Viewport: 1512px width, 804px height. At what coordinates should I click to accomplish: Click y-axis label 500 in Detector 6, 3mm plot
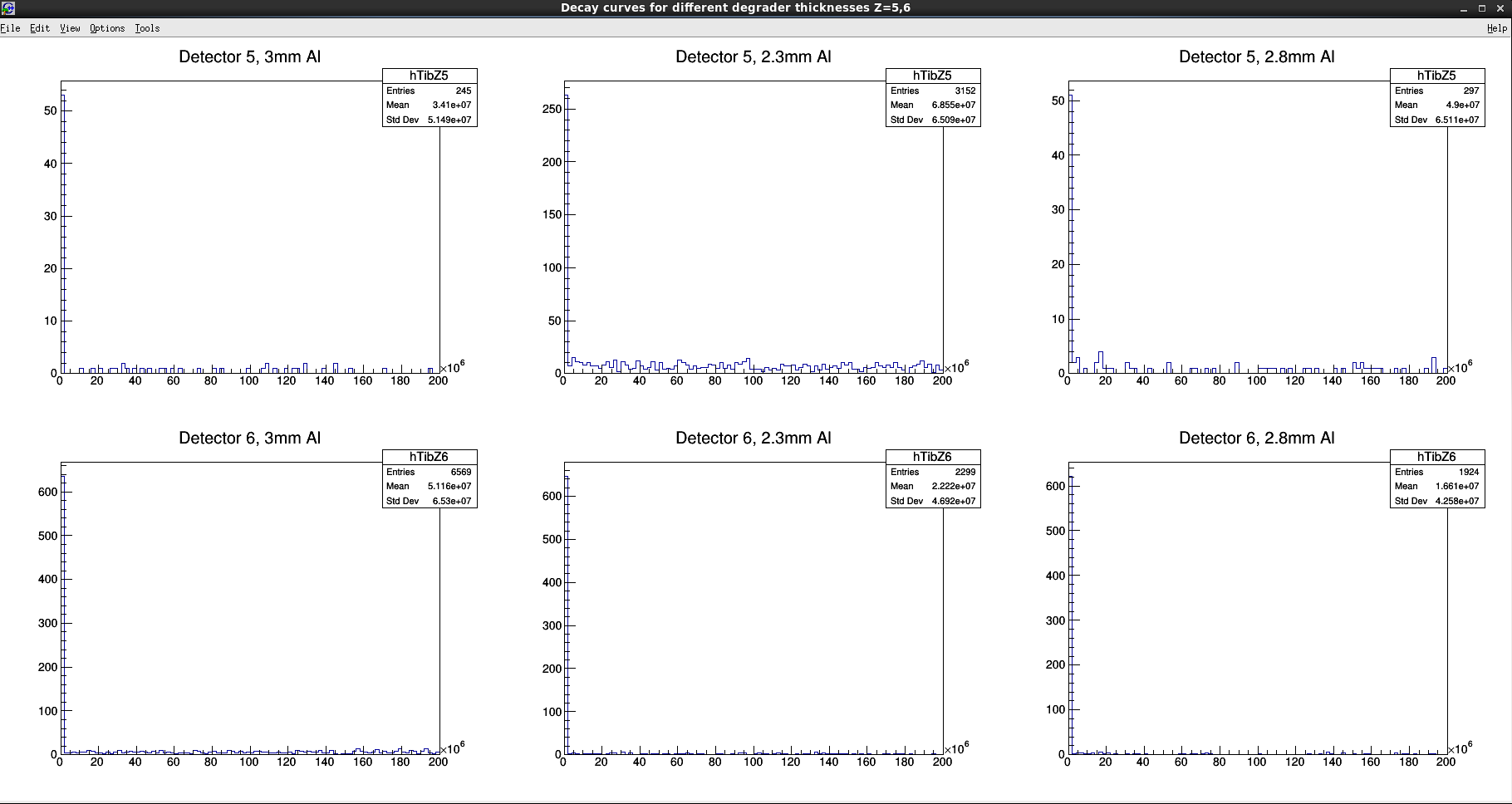[47, 536]
